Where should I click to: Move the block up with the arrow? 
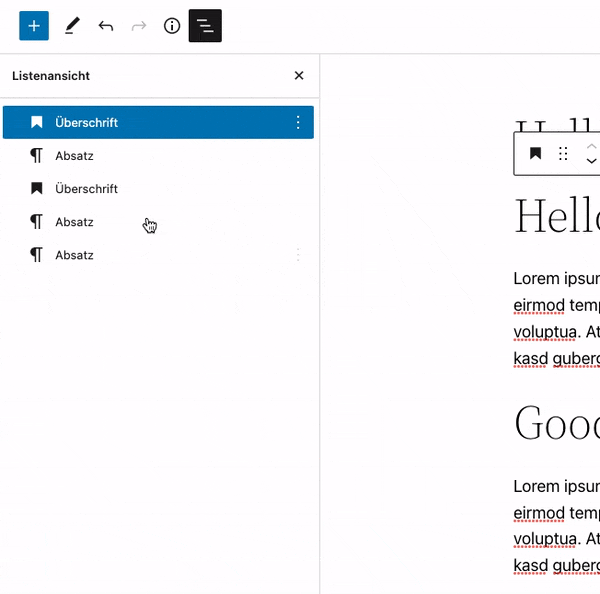point(591,146)
